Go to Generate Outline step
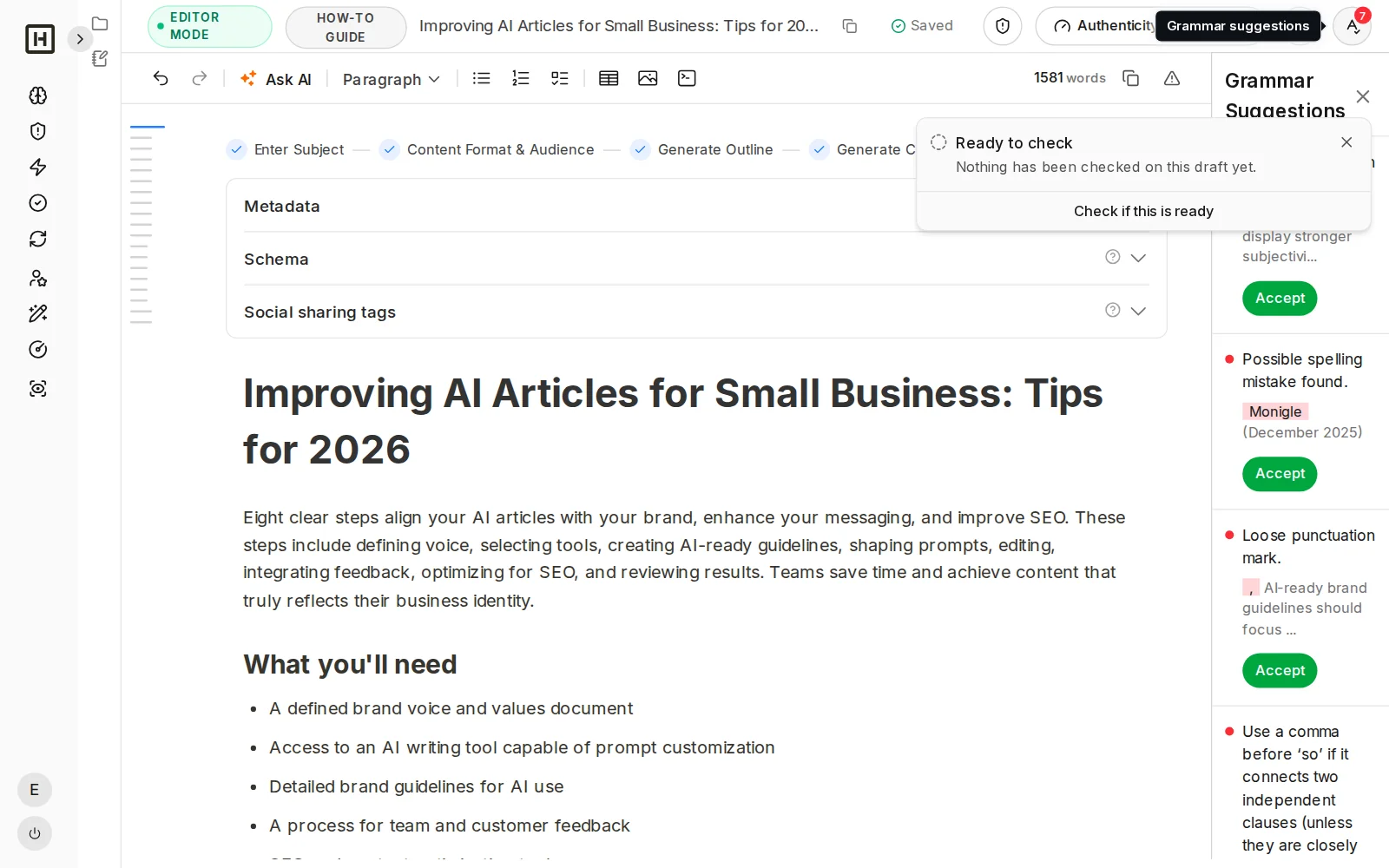This screenshot has height=868, width=1389. [703, 149]
